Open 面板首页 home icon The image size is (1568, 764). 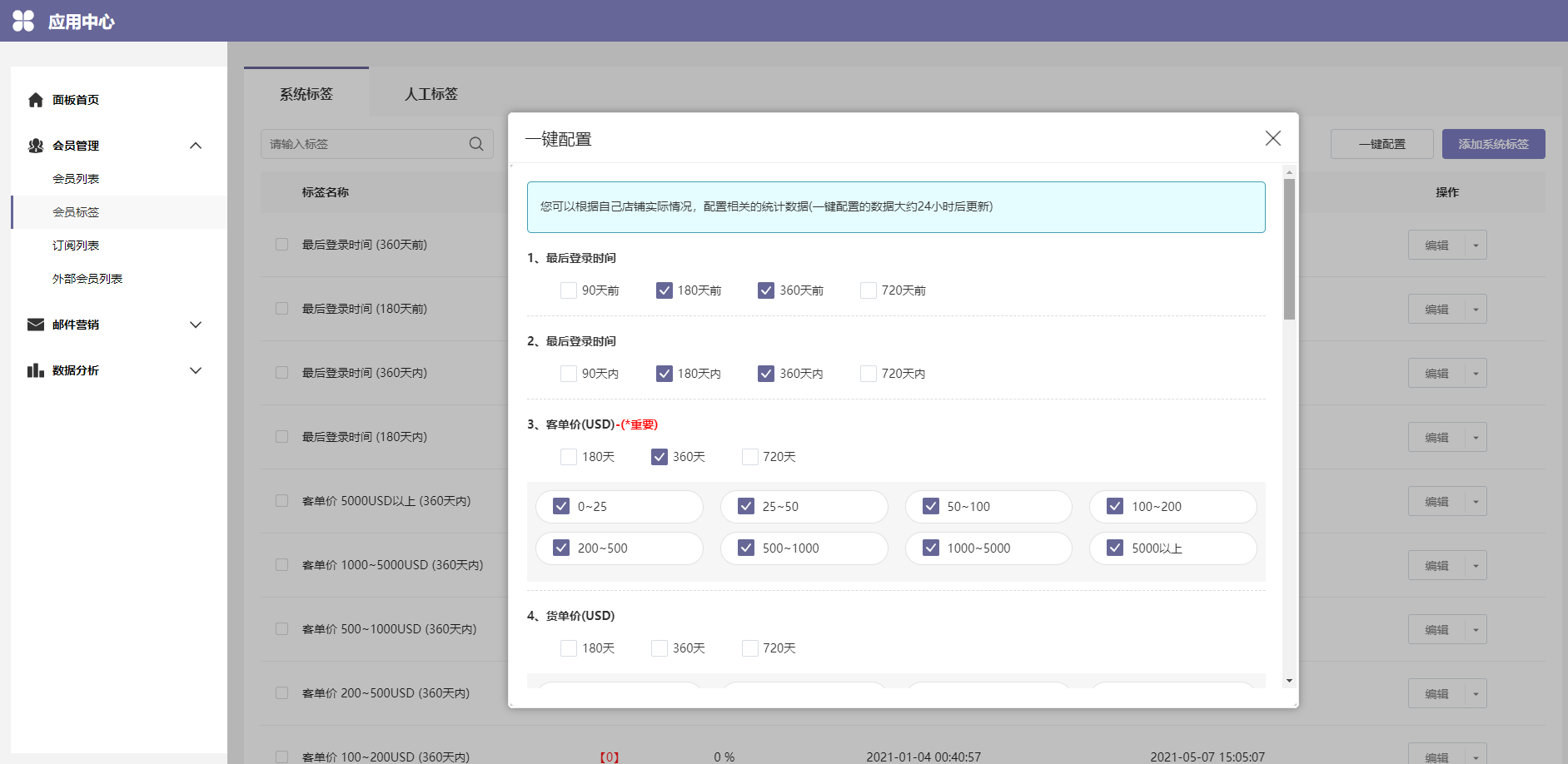coord(35,100)
